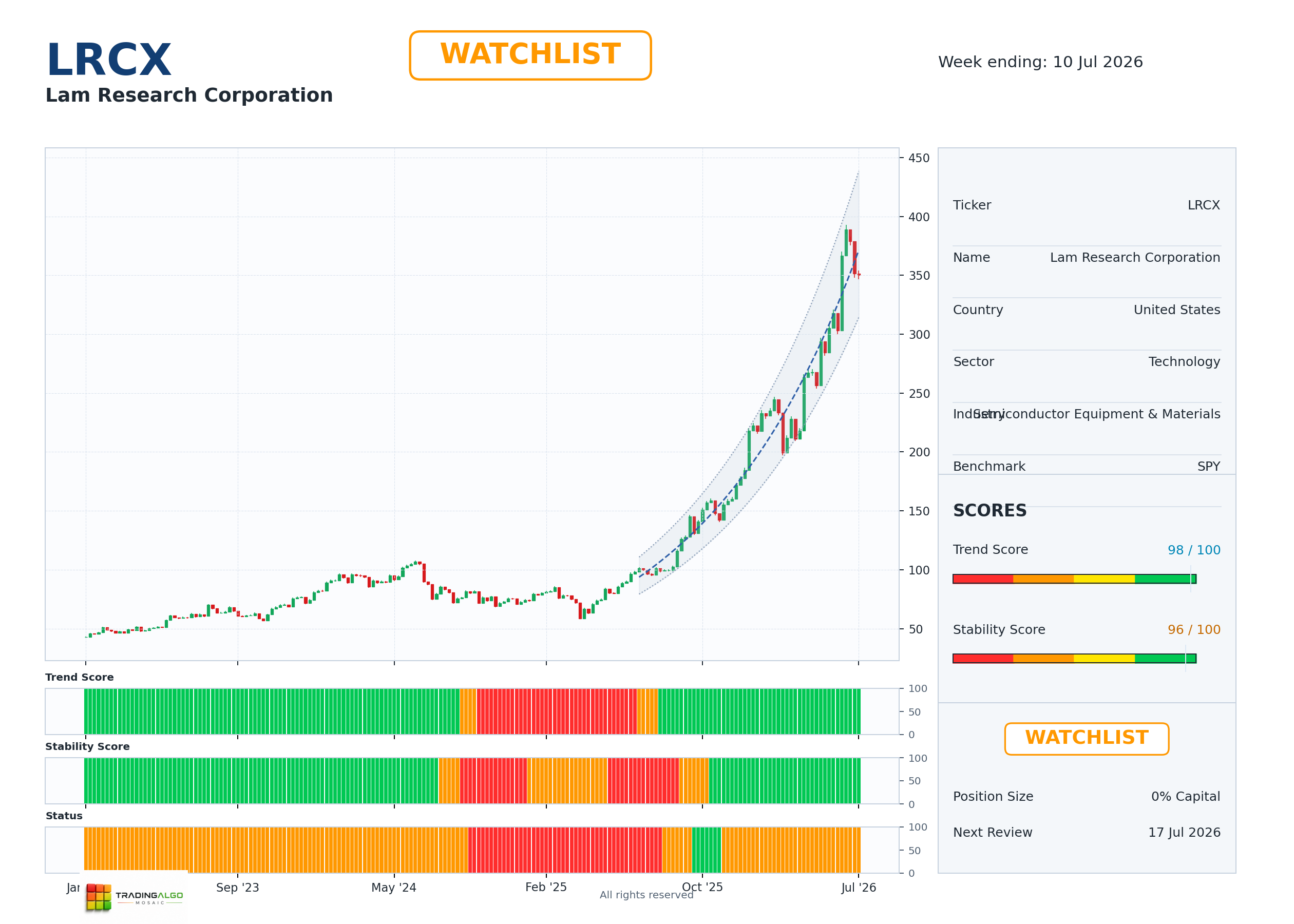Click the Semiconductor Equipment & Materials industry value
Viewport: 1294px width, 924px height.
coord(1096,414)
